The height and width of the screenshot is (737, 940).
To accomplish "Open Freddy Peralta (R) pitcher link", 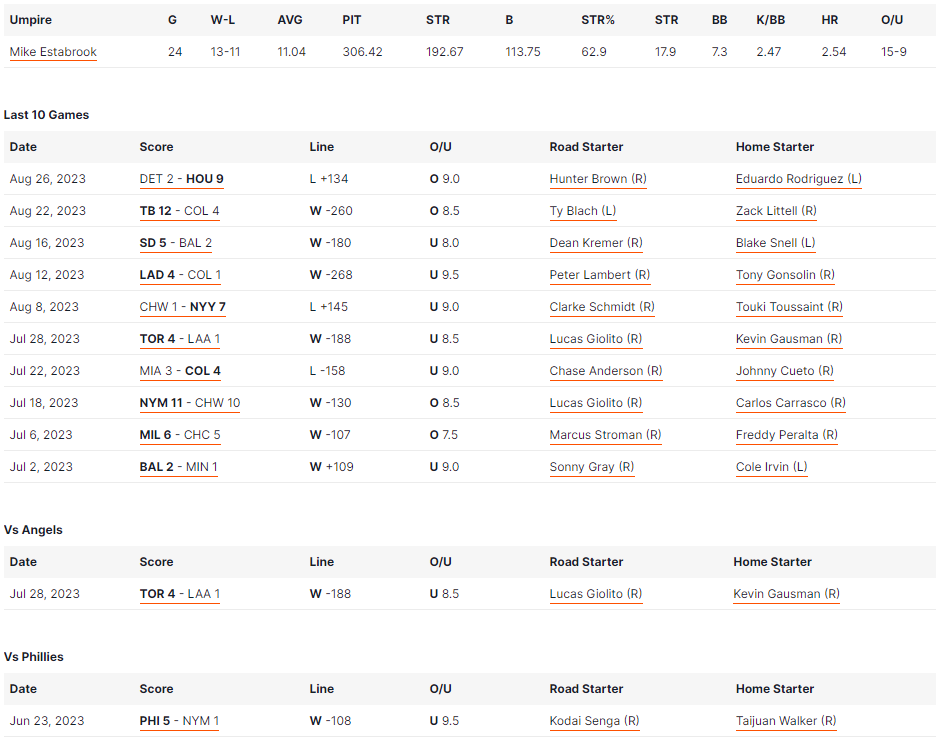I will pos(787,435).
